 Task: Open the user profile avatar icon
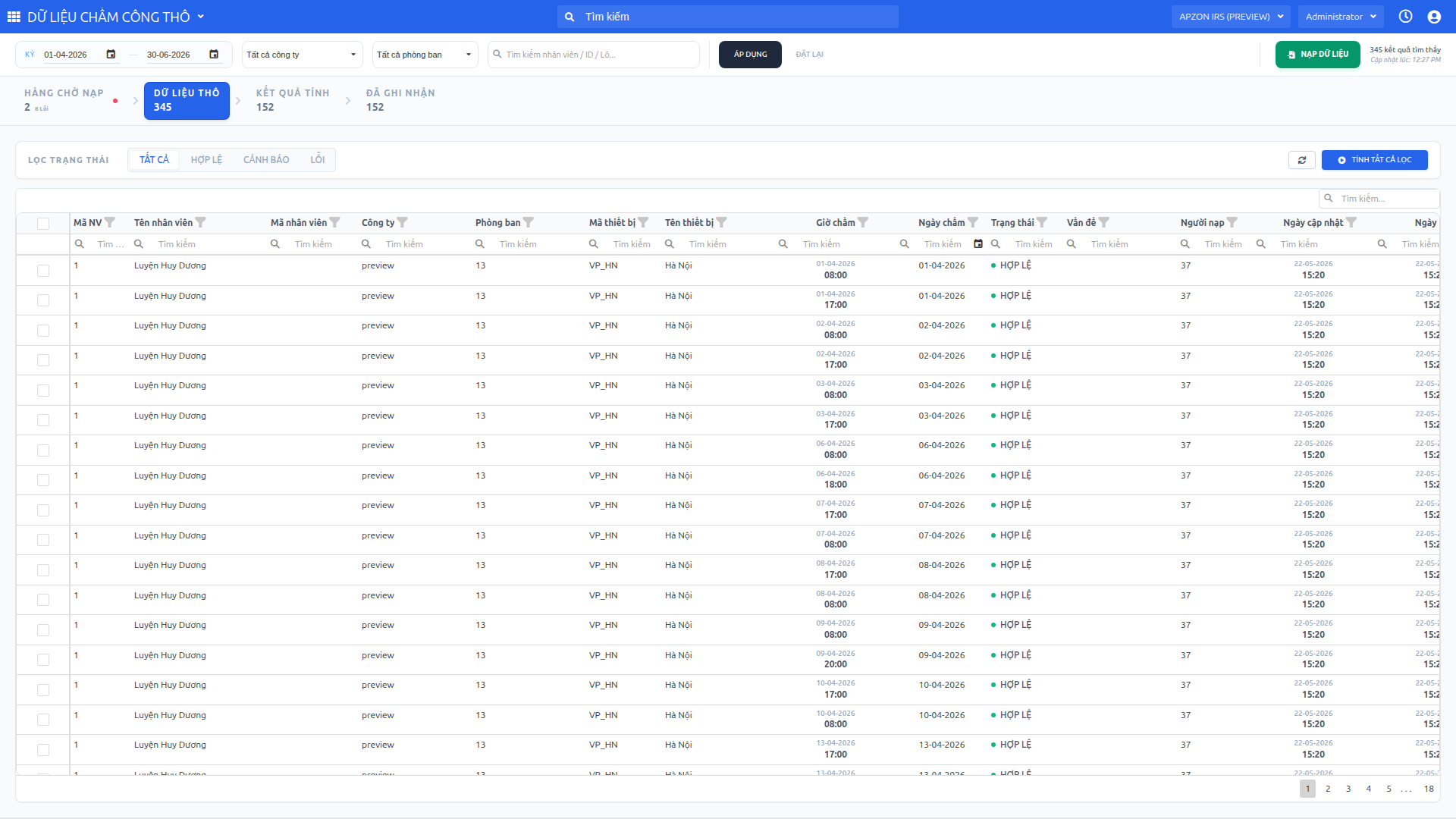[x=1434, y=17]
